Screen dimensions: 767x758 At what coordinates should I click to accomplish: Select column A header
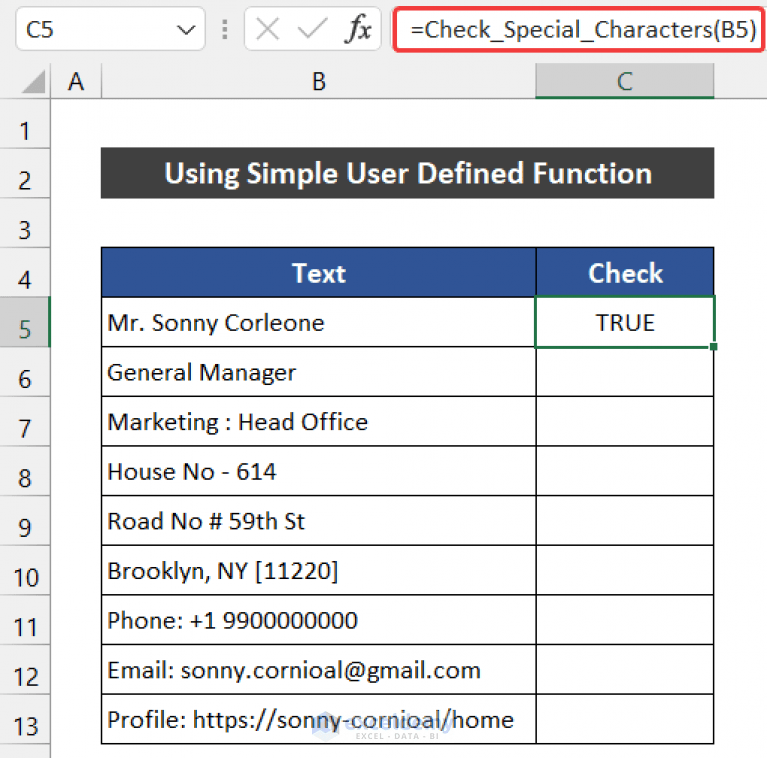coord(76,81)
